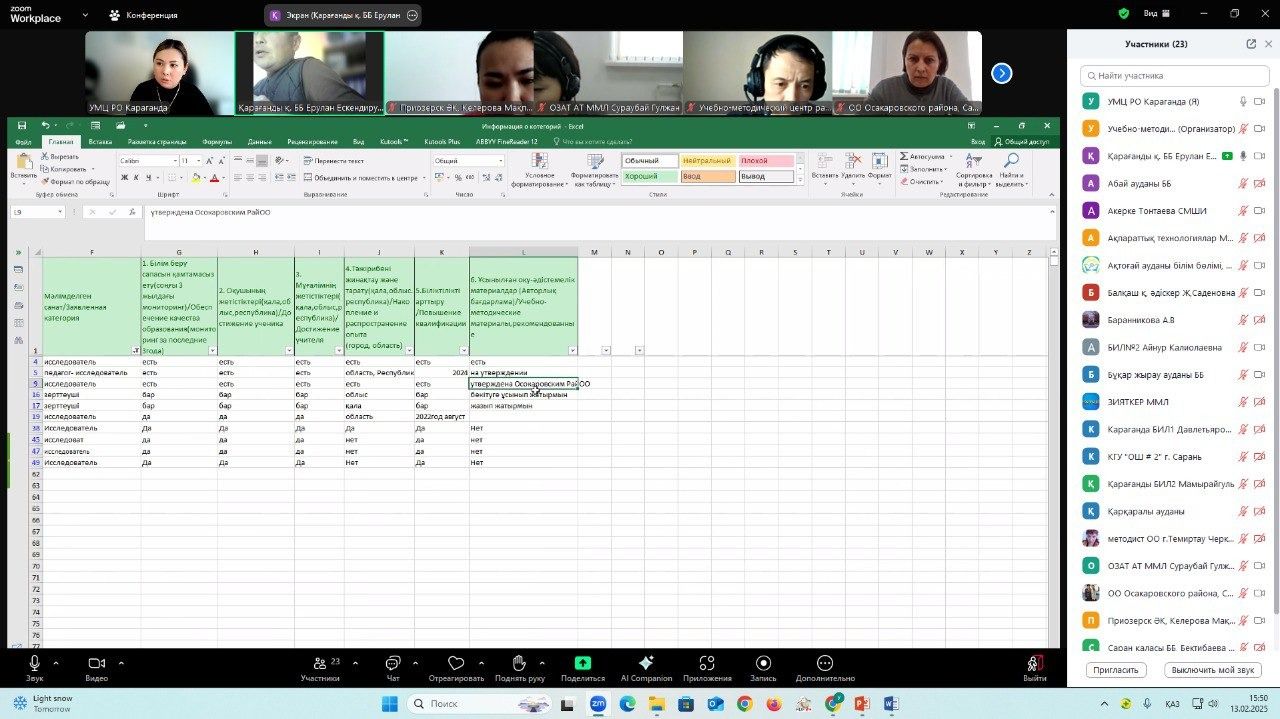Open the Чат chat panel

click(393, 663)
